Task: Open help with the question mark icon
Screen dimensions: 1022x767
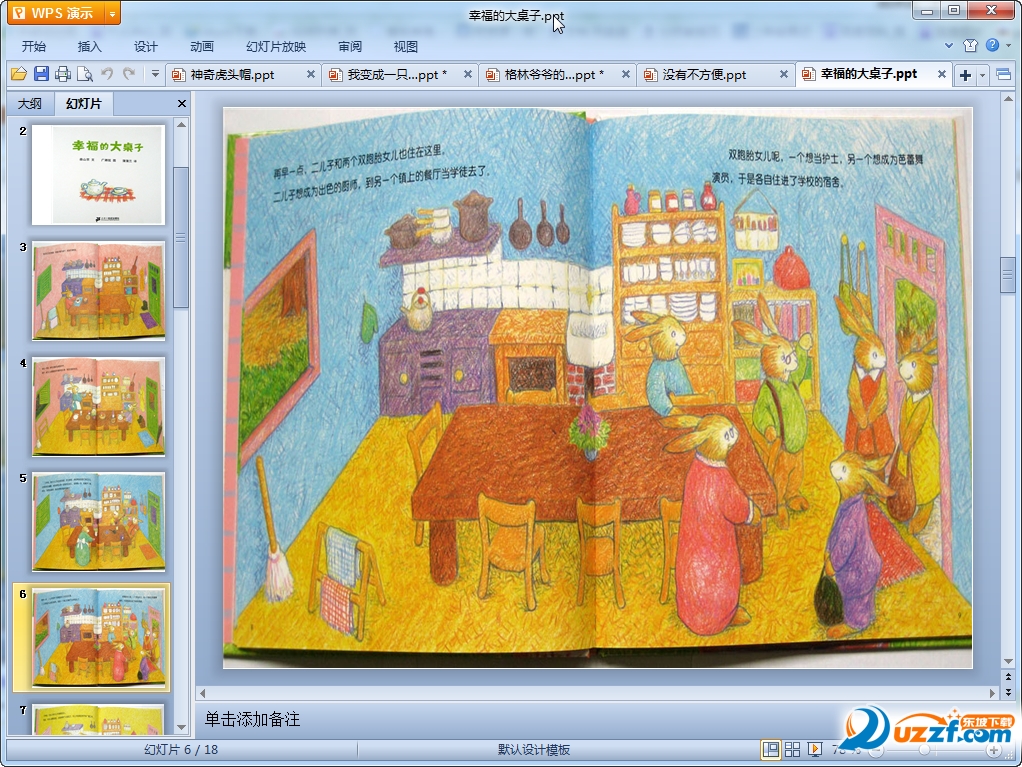Action: coord(992,45)
